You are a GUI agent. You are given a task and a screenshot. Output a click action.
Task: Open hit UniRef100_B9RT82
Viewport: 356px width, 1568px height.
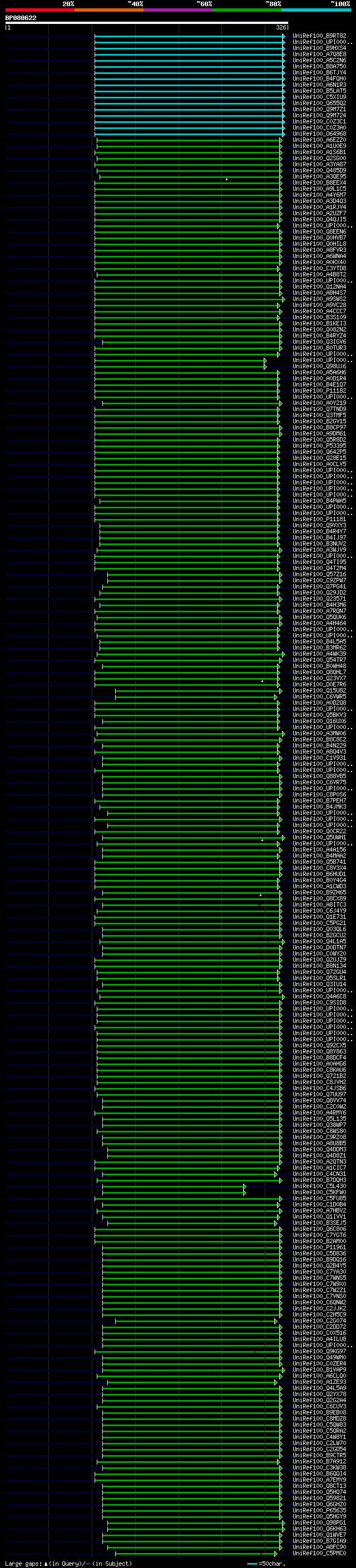pyautogui.click(x=319, y=36)
